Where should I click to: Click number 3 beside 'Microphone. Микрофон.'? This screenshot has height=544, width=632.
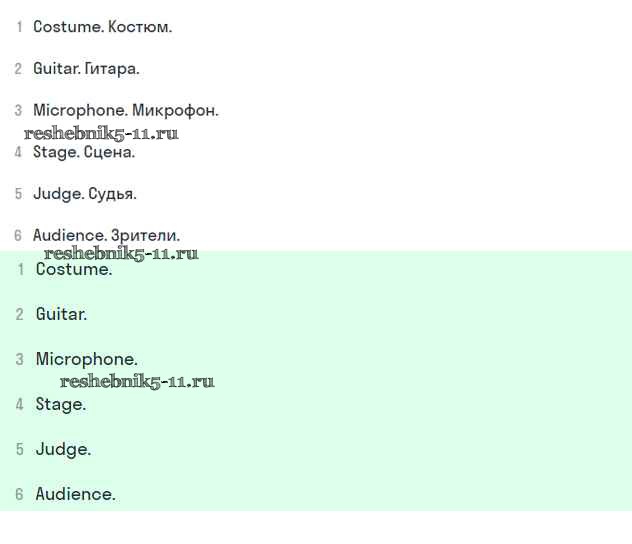click(18, 111)
